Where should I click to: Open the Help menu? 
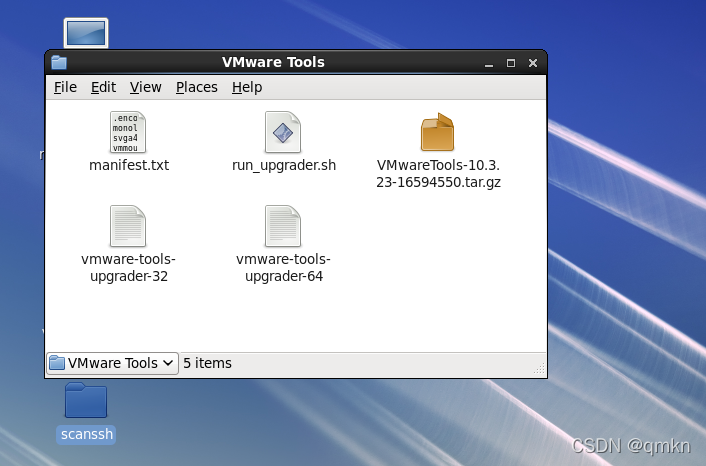click(247, 87)
